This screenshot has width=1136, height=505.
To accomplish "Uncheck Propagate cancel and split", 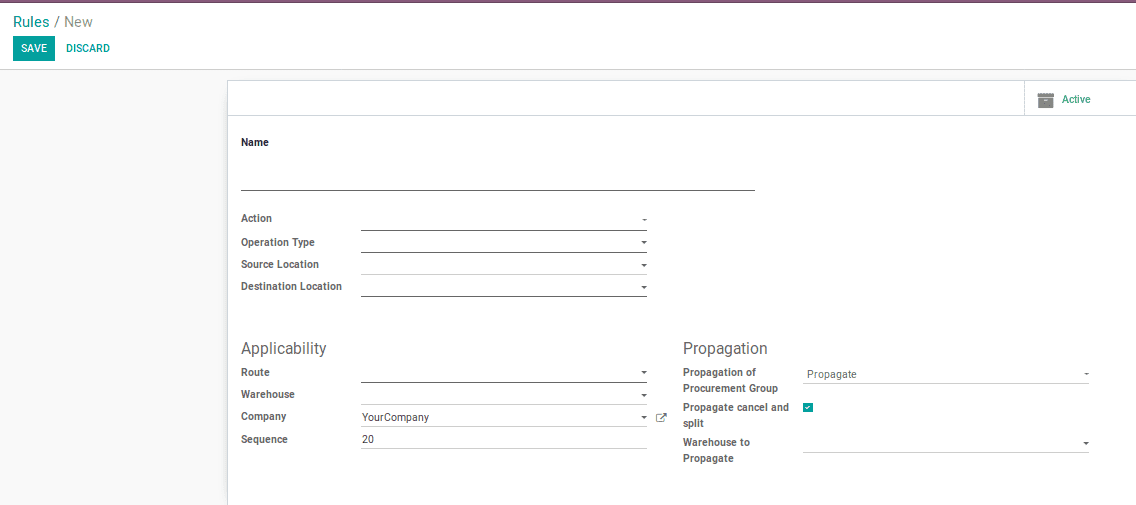I will (808, 408).
